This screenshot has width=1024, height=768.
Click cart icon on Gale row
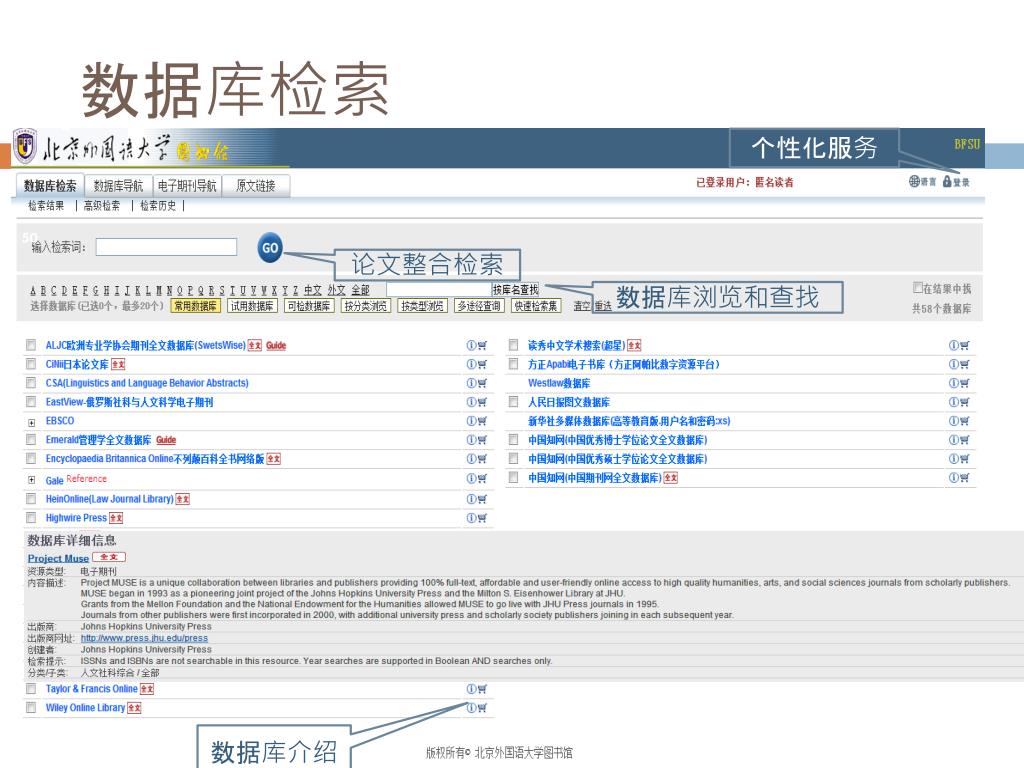482,479
